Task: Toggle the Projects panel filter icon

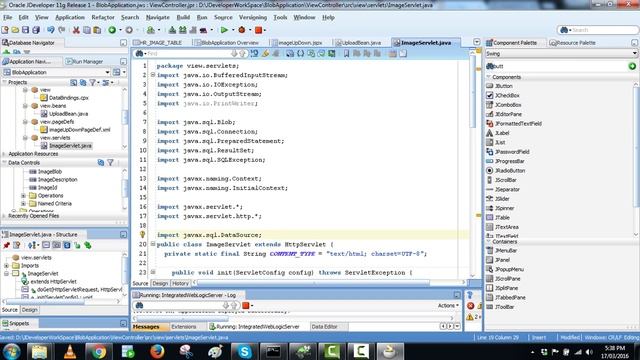Action: point(93,82)
